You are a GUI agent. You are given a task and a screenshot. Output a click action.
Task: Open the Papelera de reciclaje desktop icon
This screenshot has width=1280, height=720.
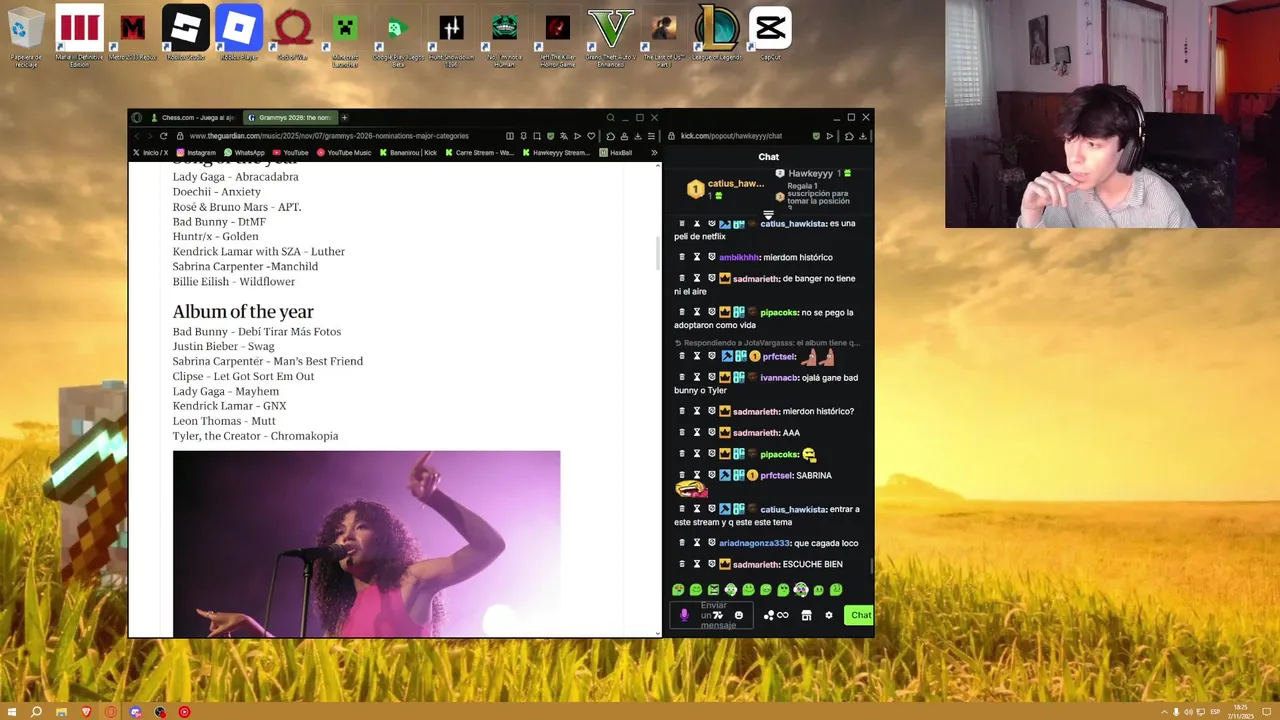tap(26, 36)
